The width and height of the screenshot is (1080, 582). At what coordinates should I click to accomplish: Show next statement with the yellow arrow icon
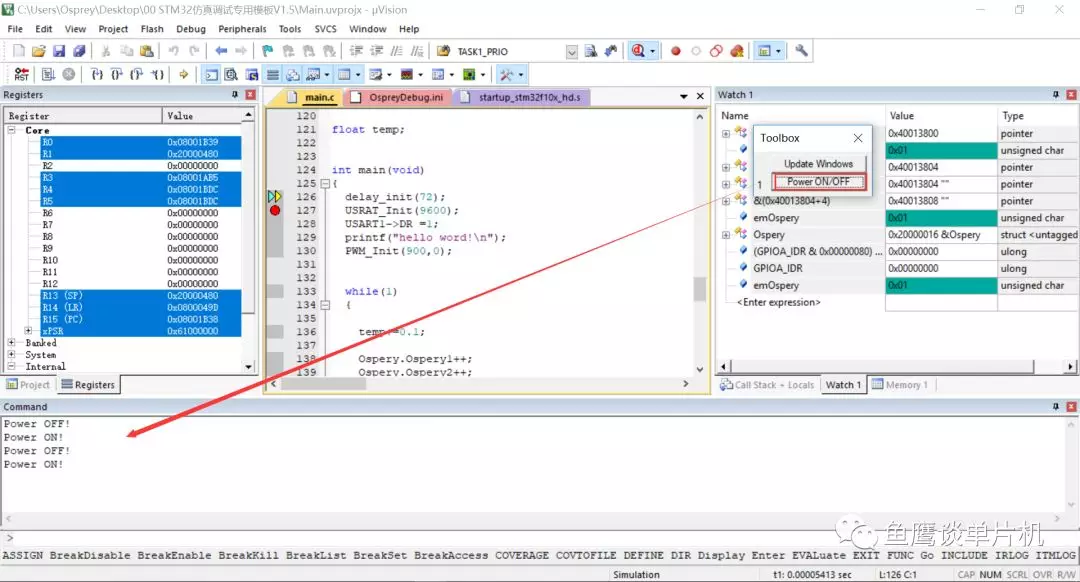pos(183,74)
